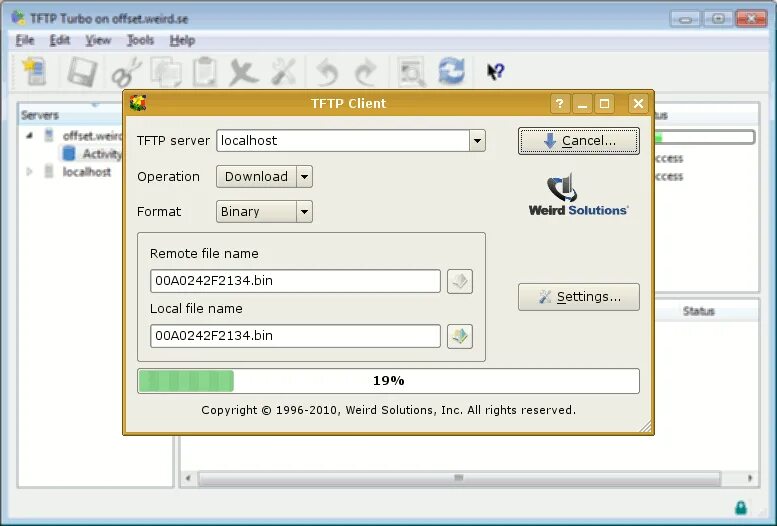Viewport: 777px width, 526px height.
Task: Click the Cut scissors toolbar icon
Action: pyautogui.click(x=126, y=72)
